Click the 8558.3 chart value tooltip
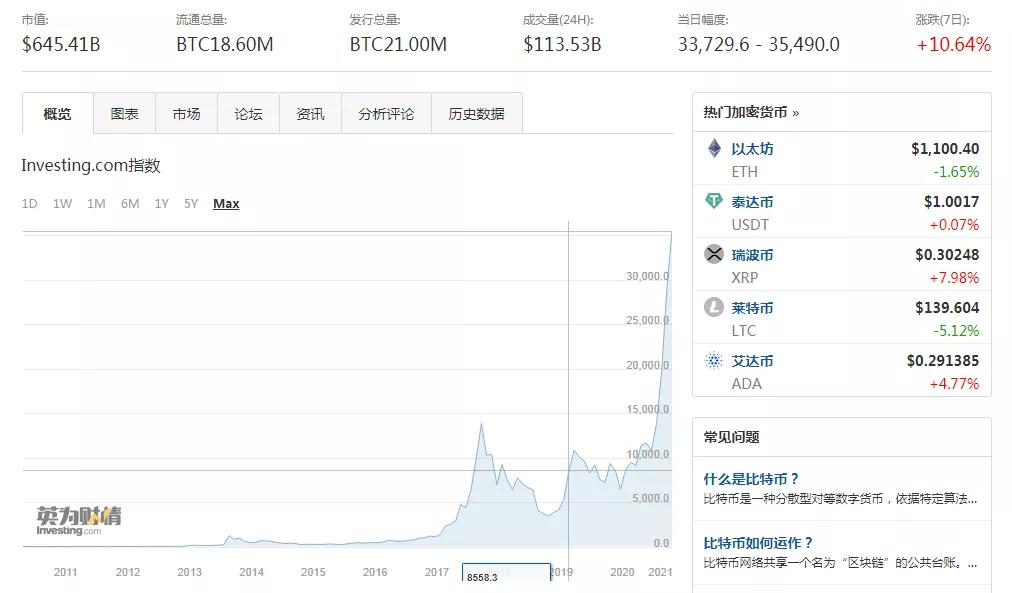This screenshot has width=1012, height=593. (506, 574)
